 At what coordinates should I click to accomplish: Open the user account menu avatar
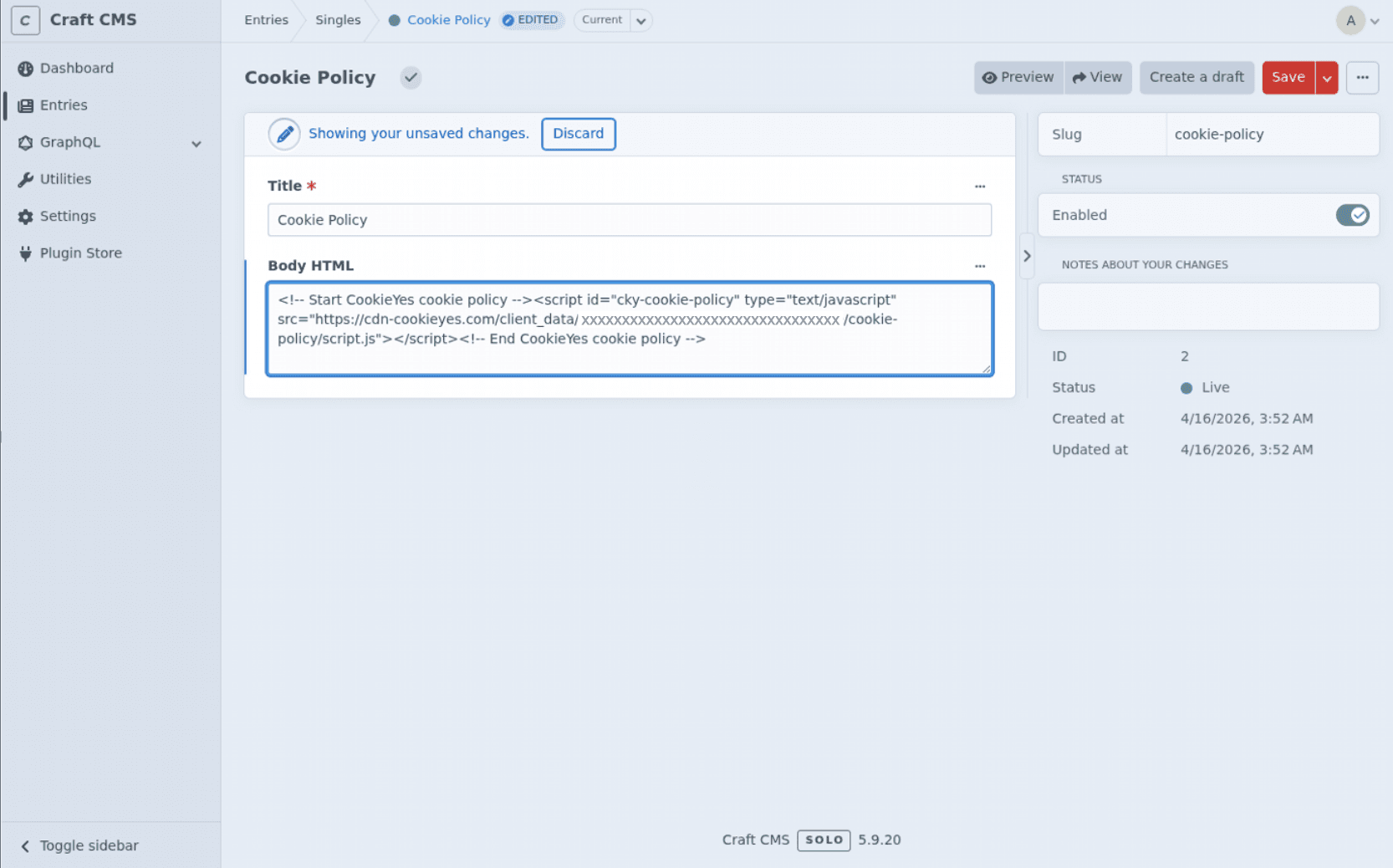tap(1350, 20)
